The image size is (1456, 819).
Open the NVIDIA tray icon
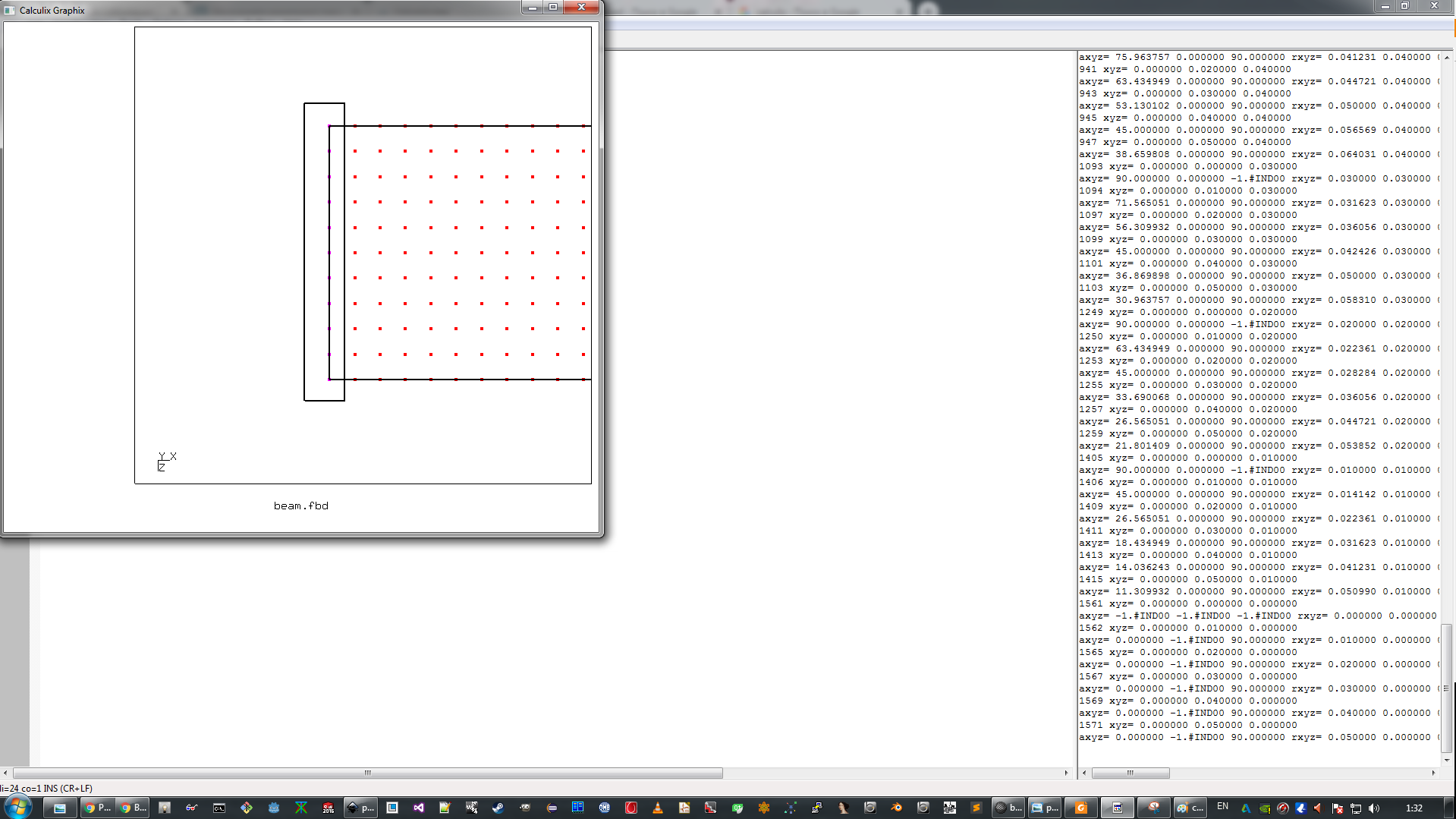pyautogui.click(x=1264, y=808)
